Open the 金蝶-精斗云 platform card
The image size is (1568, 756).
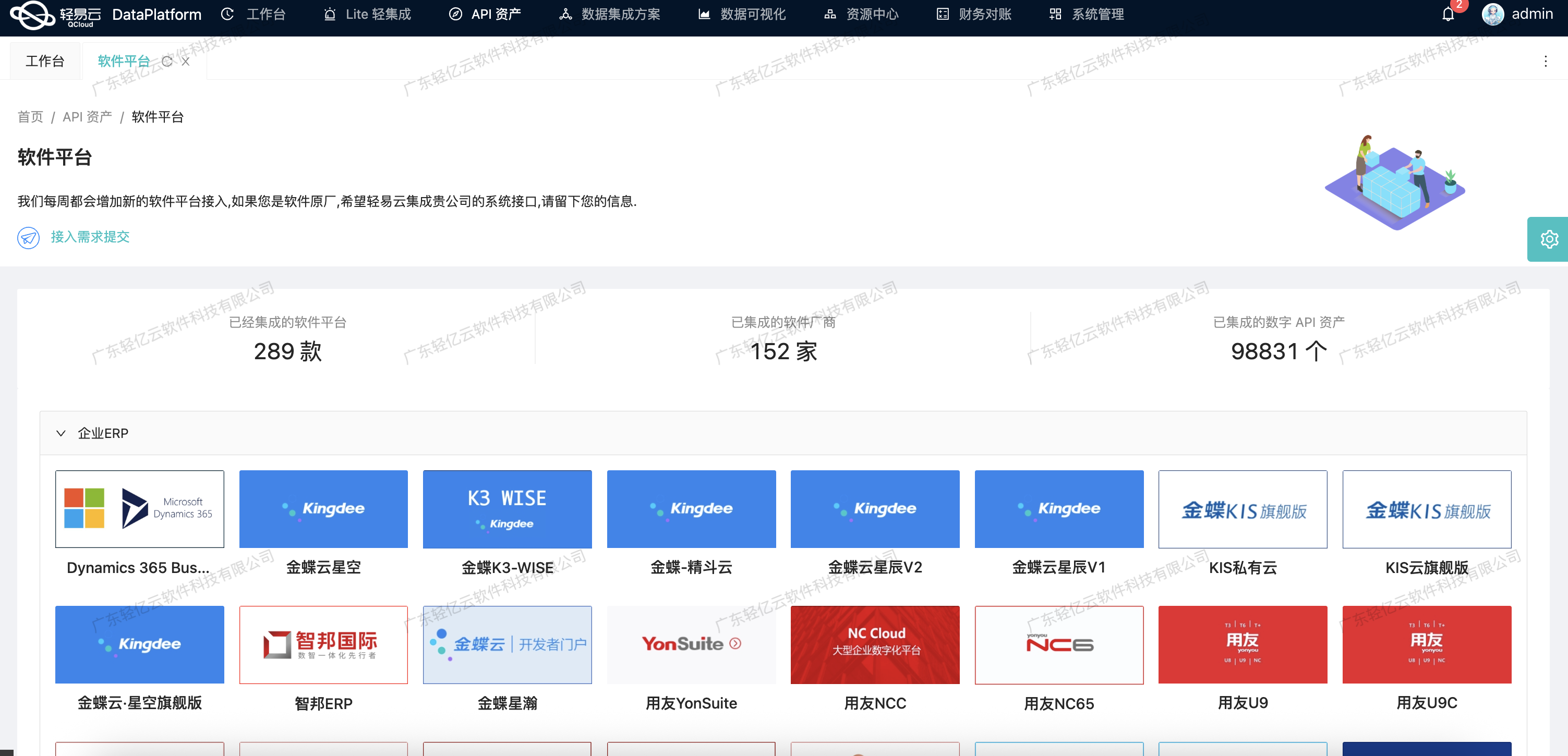tap(692, 523)
